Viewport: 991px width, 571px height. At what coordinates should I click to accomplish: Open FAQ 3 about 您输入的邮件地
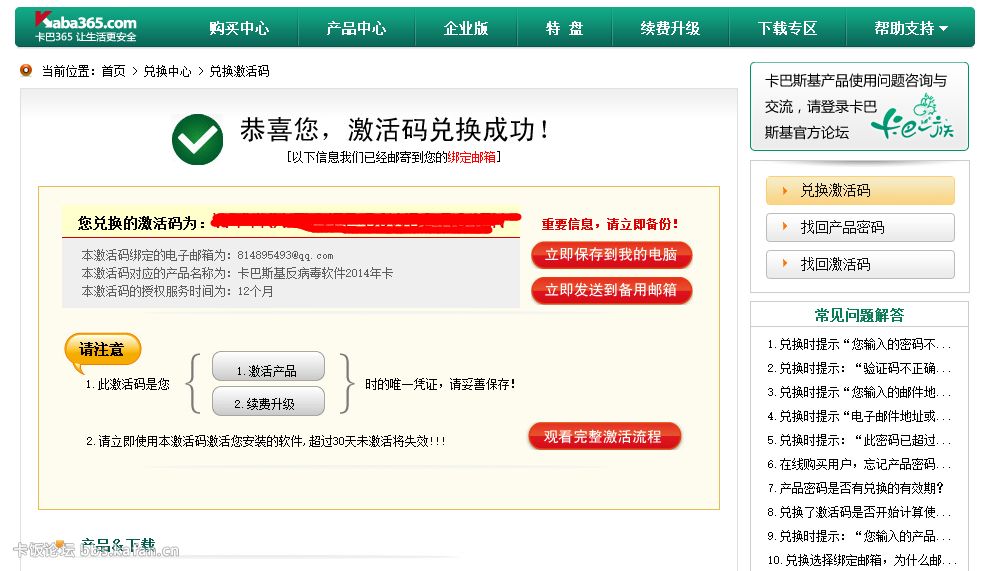click(859, 393)
